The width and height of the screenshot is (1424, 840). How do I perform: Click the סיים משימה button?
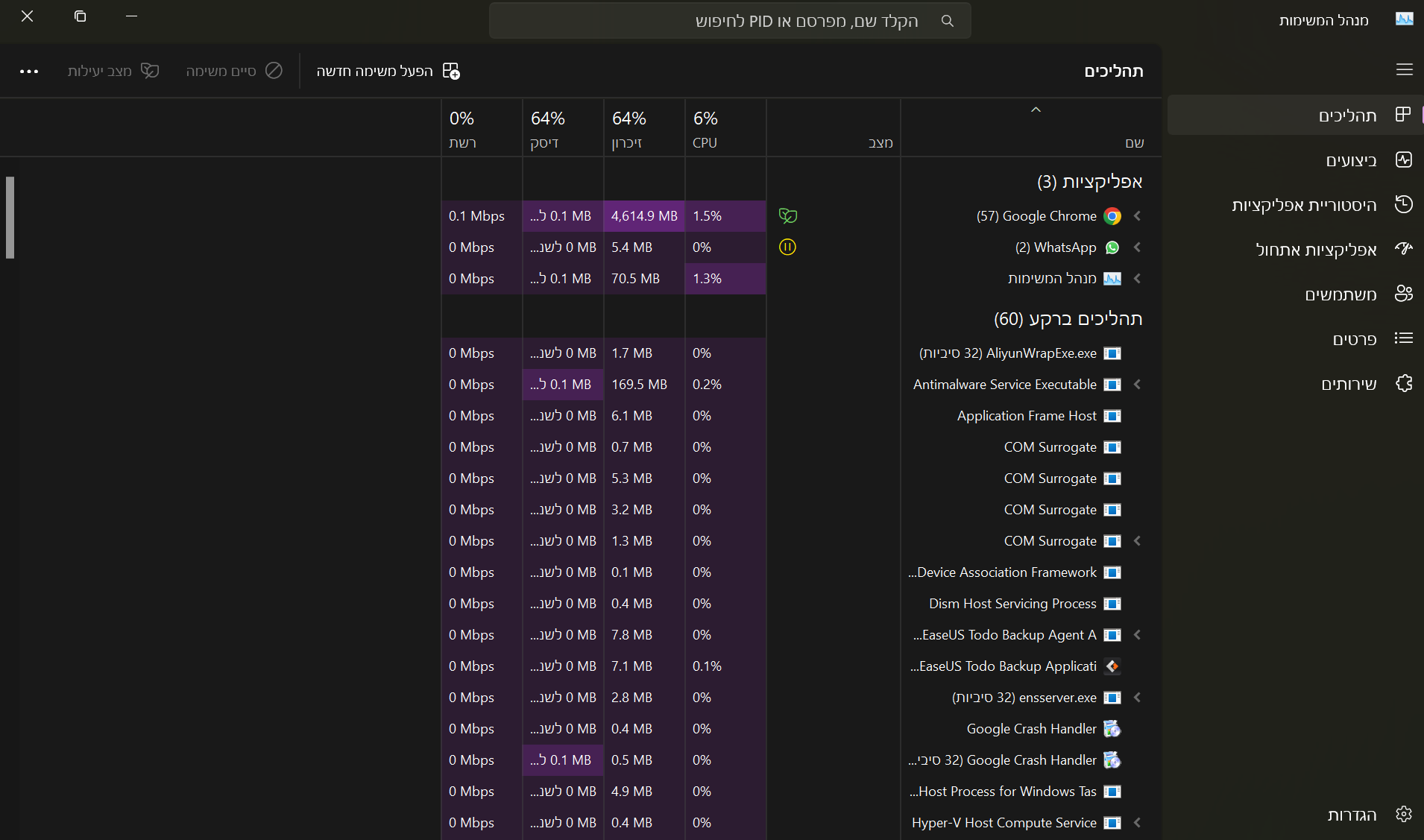point(234,71)
